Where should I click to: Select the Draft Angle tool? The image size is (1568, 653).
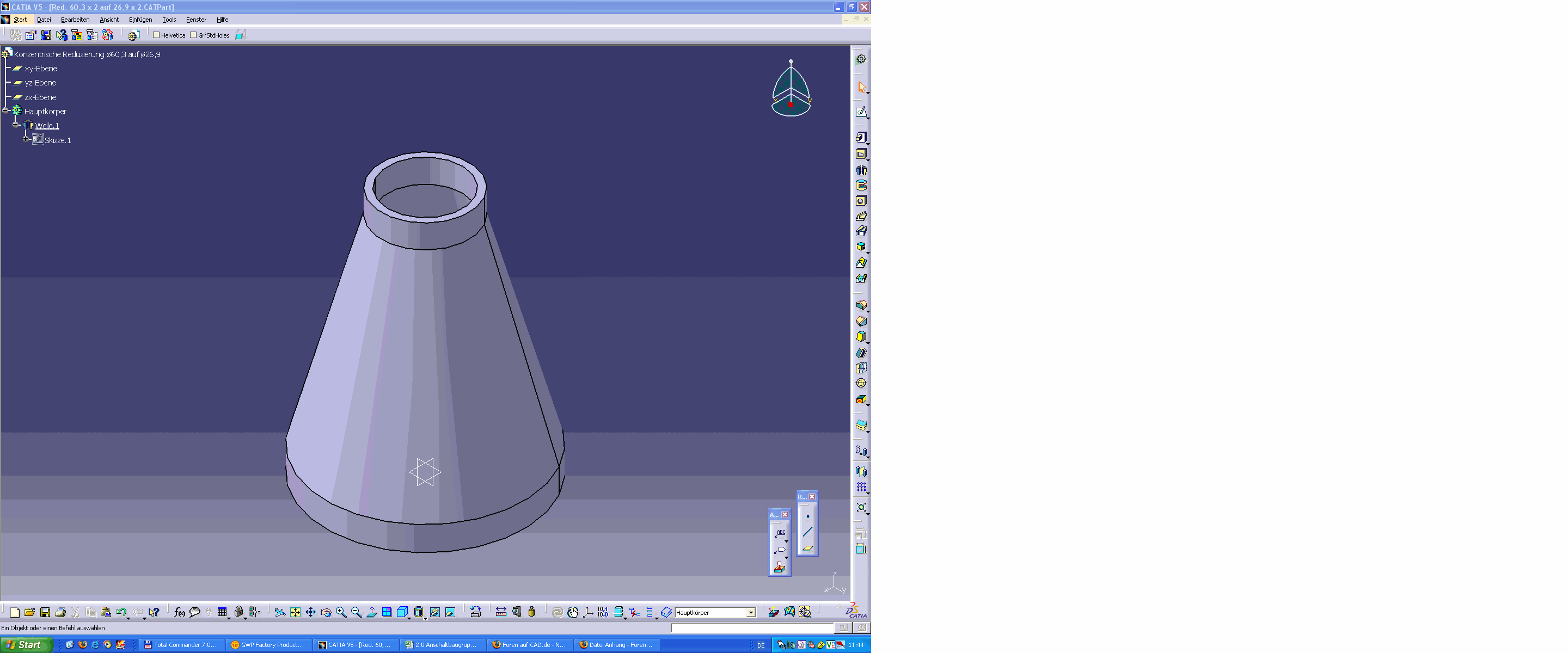pos(861,336)
